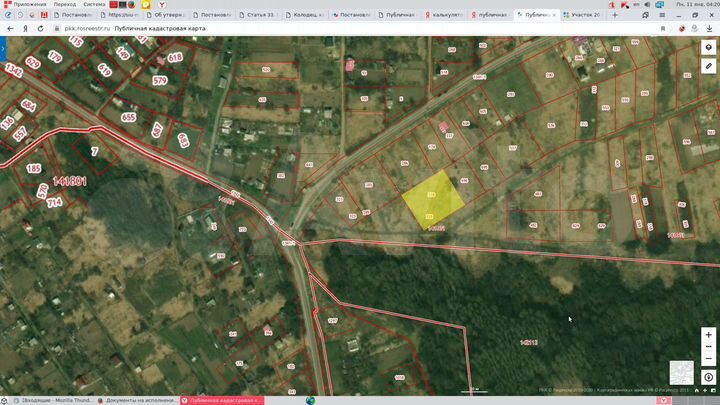Reload the cadastral map page
This screenshot has width=720, height=405.
41,29
